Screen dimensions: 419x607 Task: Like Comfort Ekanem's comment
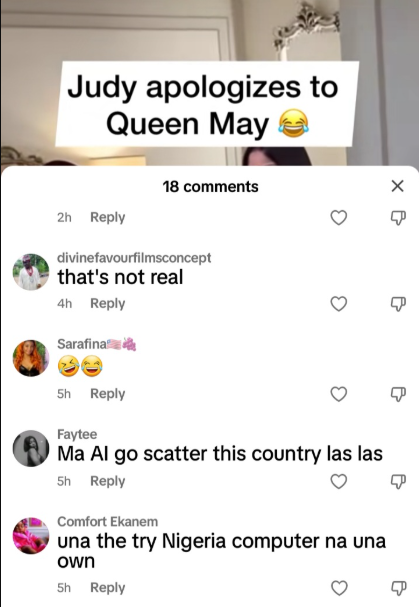339,588
